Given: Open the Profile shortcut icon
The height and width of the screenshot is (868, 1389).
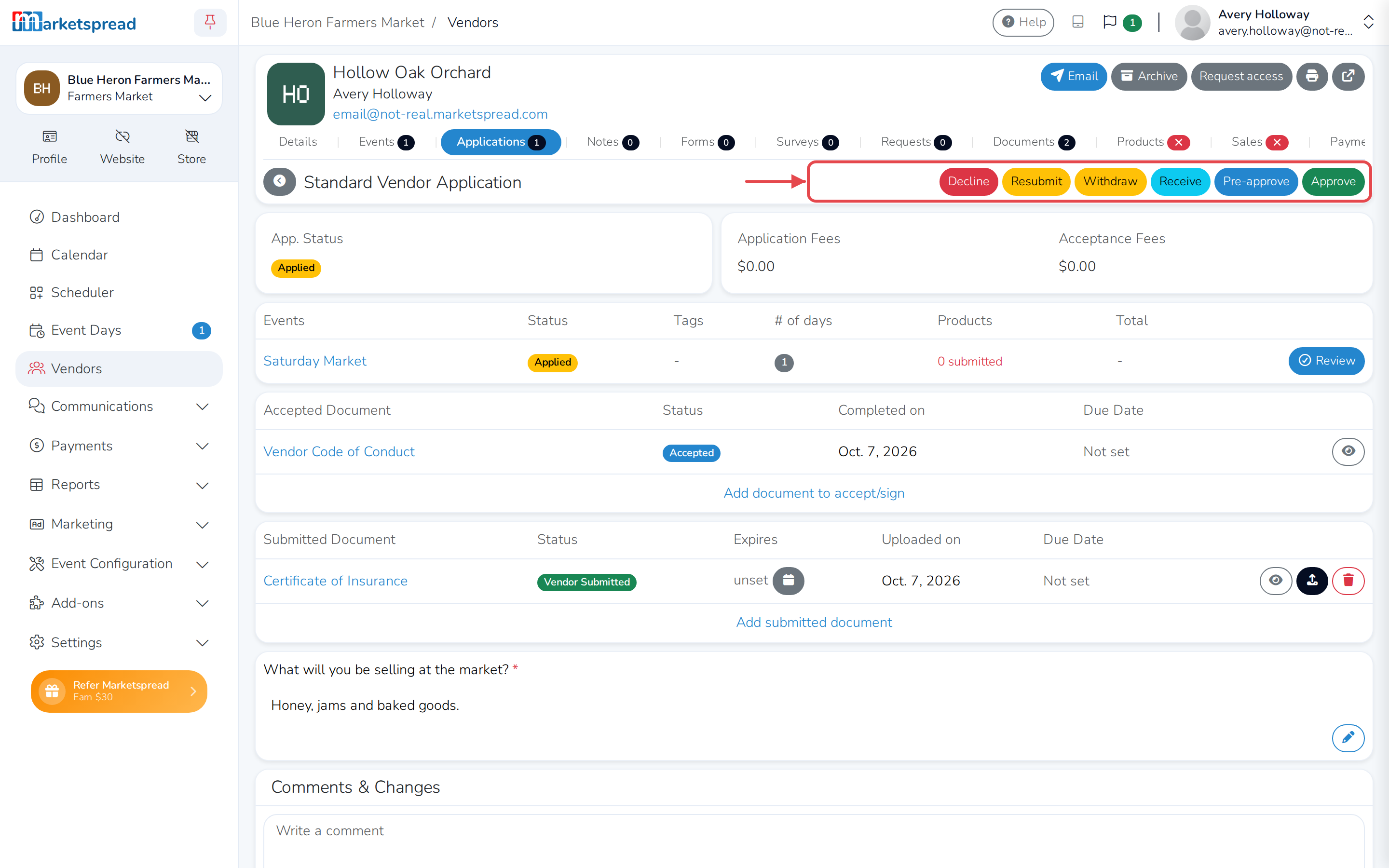Looking at the screenshot, I should coord(49,147).
